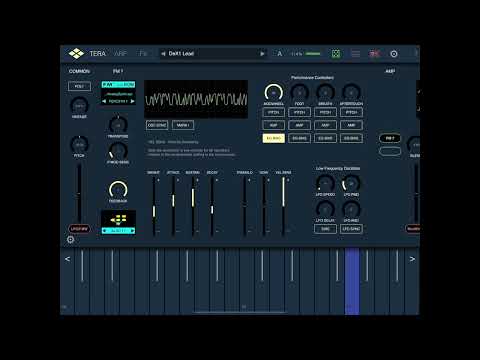Screen dimensions: 480x360
Task: Click the BREATH controller knob
Action: (x=325, y=92)
